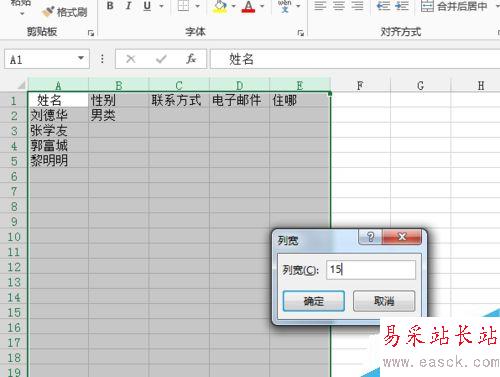Toggle bold formatting
The width and height of the screenshot is (500, 377).
[x=110, y=6]
